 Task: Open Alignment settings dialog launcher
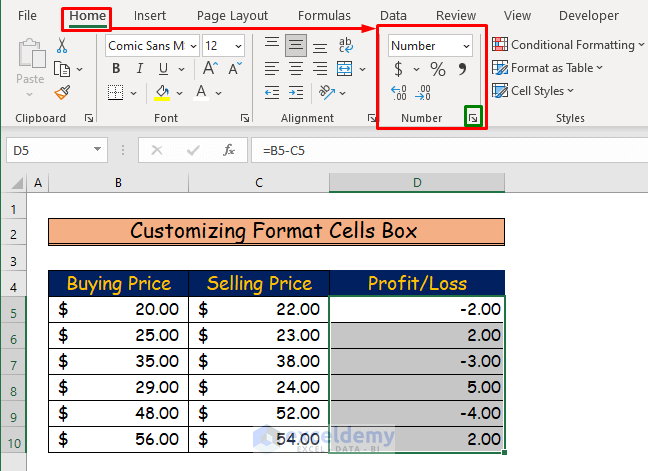372,119
